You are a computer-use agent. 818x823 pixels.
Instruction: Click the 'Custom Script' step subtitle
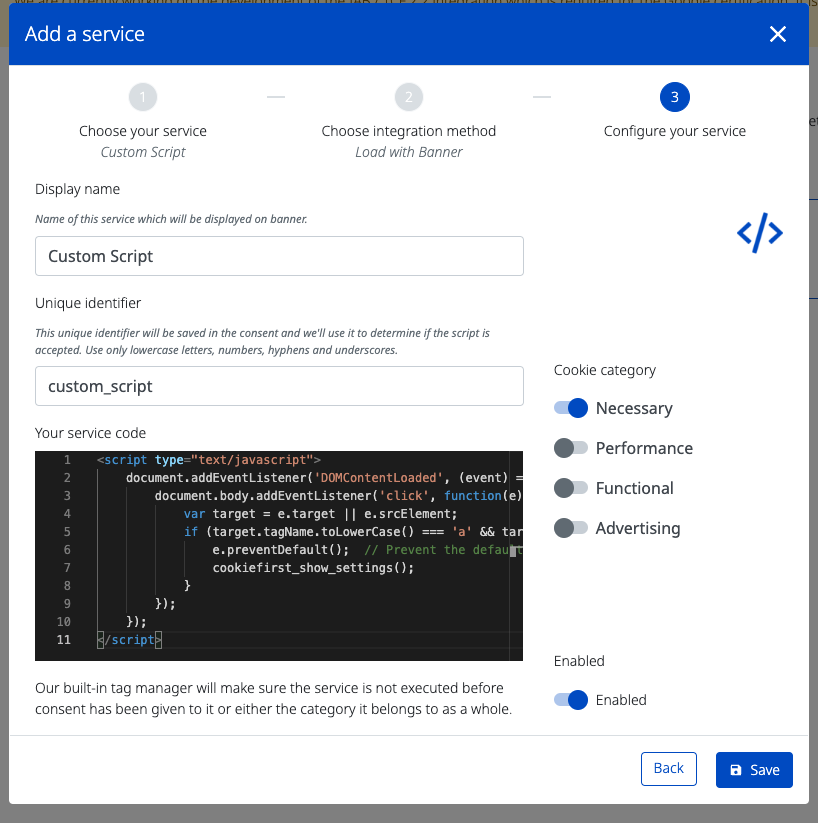point(143,152)
